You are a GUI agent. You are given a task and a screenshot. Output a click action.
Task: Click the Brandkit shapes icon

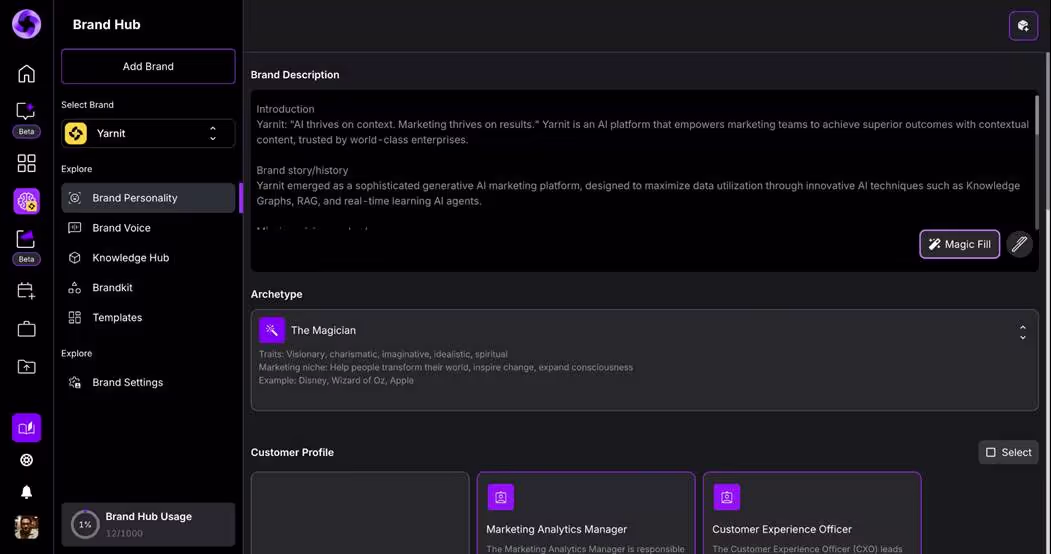click(74, 287)
